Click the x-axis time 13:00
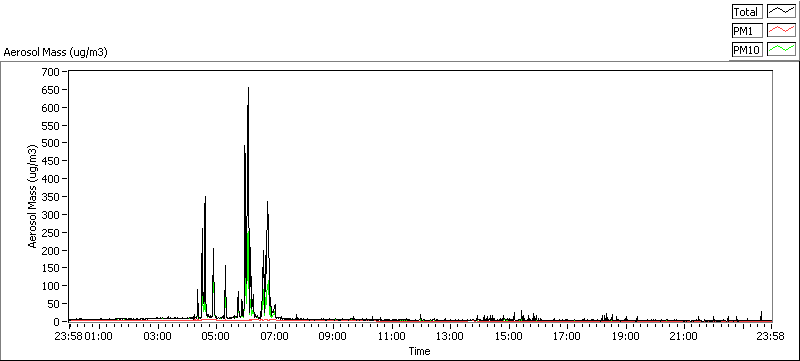Viewport: 800px width, 361px height. pyautogui.click(x=450, y=336)
